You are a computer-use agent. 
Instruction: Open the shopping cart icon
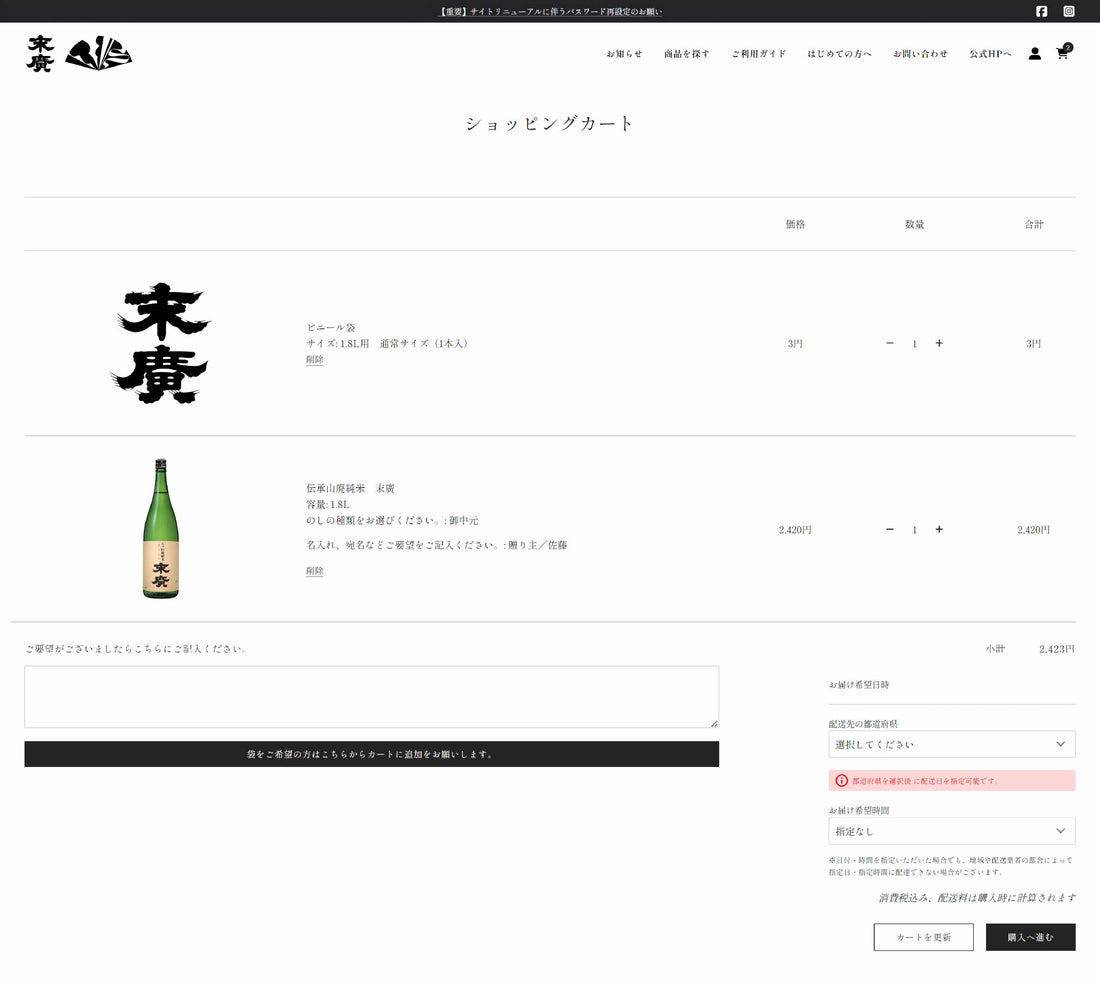click(x=1062, y=54)
